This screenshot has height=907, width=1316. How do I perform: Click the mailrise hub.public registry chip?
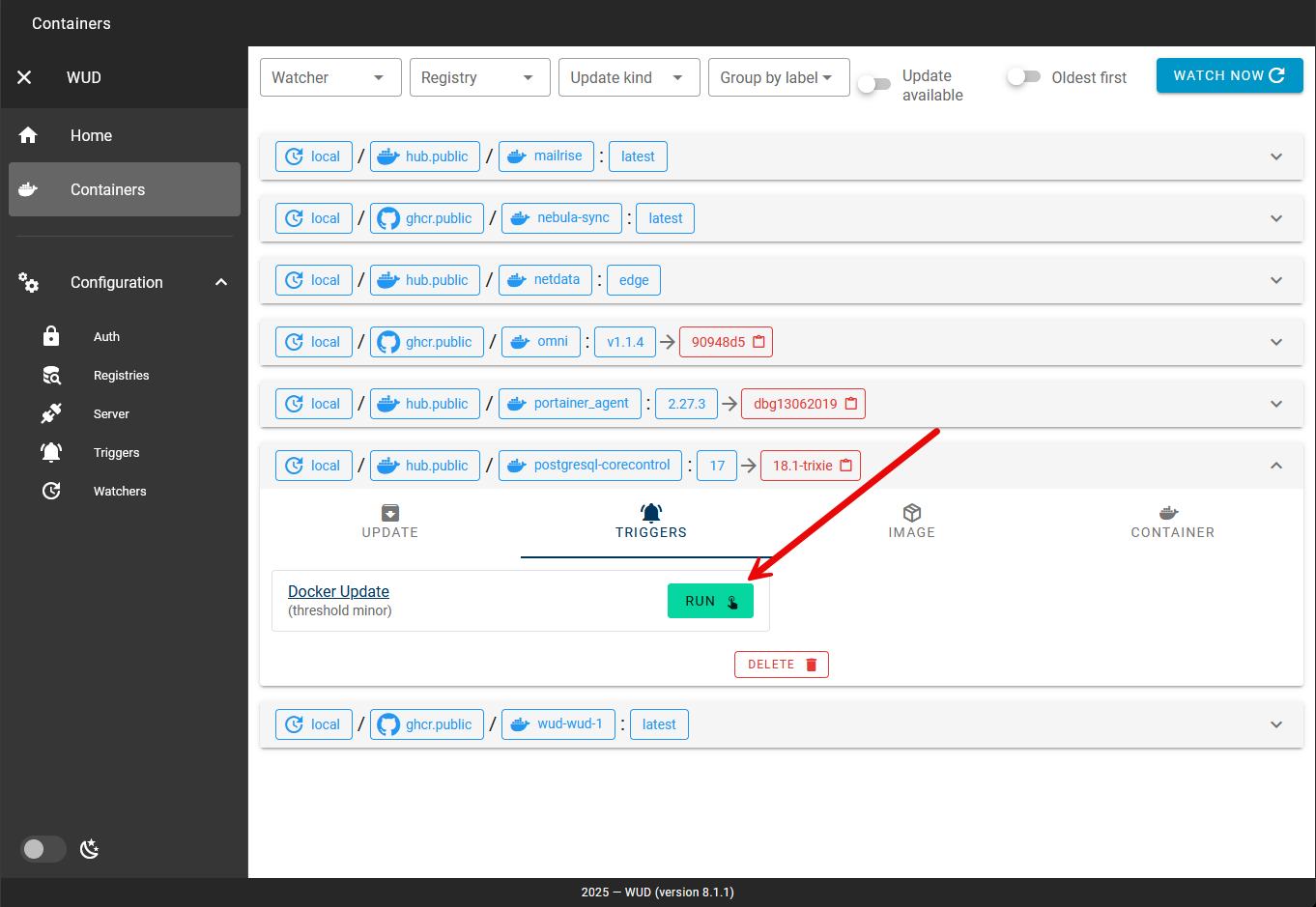coord(425,156)
